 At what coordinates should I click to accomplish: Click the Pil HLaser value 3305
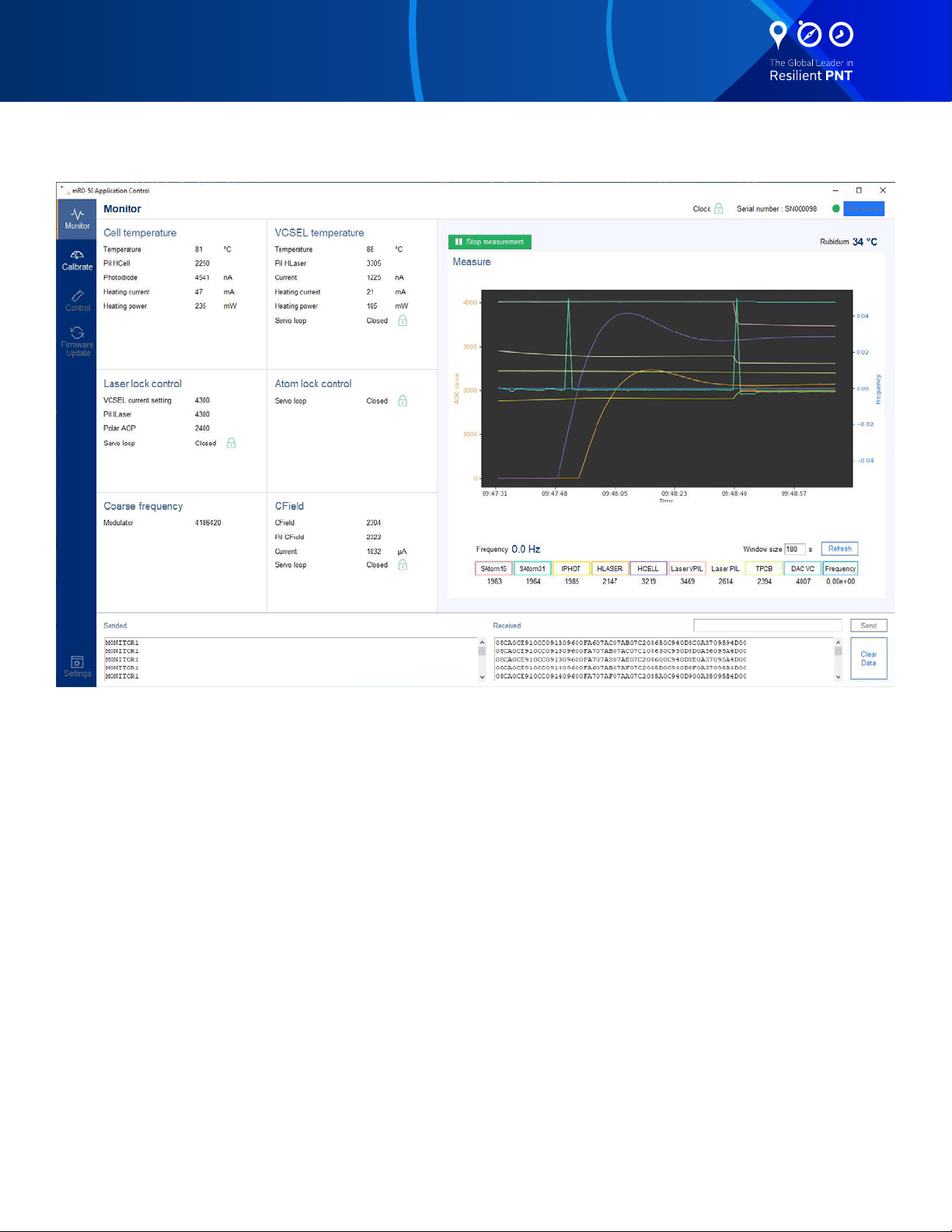coord(374,264)
